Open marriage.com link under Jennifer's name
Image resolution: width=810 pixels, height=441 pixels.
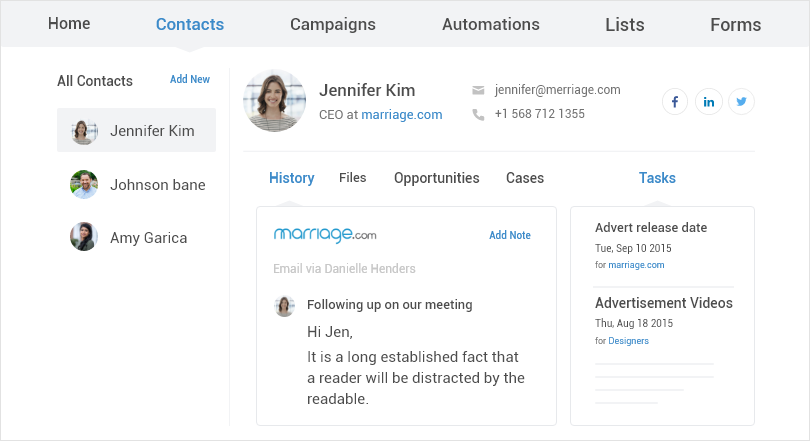tap(401, 115)
